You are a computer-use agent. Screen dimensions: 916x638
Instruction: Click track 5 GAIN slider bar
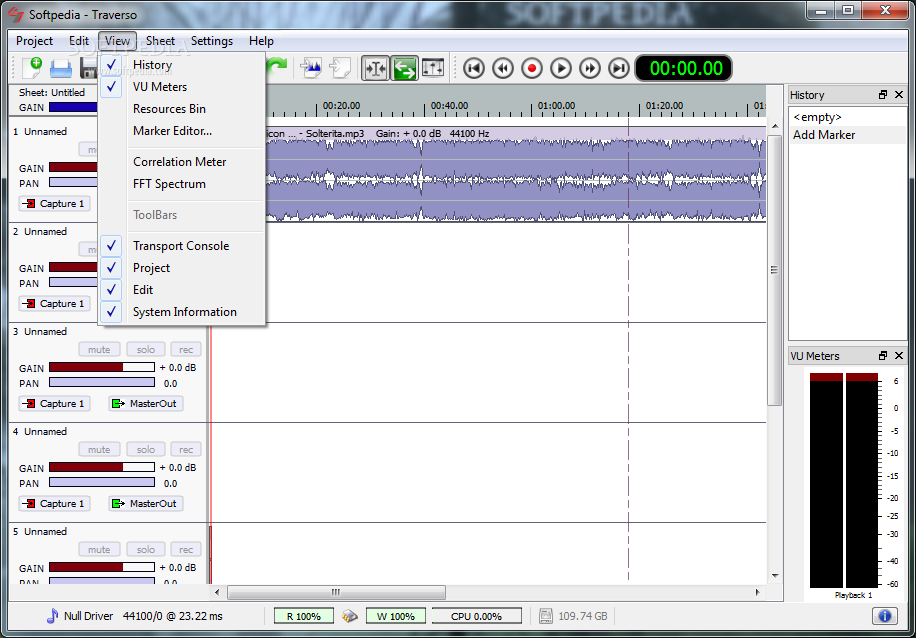click(x=102, y=567)
